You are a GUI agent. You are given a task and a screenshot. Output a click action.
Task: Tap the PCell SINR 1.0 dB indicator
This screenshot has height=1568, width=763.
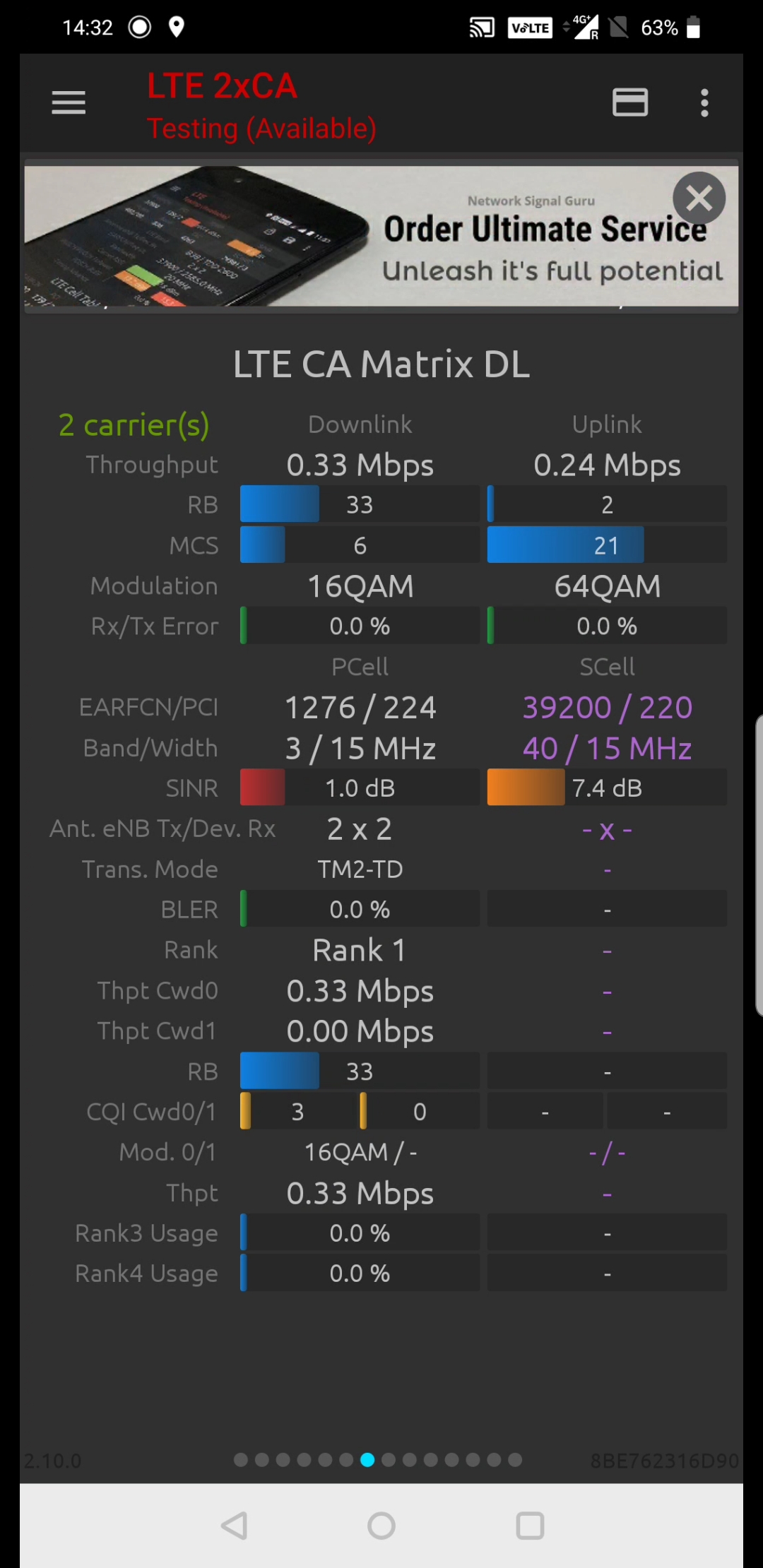360,788
